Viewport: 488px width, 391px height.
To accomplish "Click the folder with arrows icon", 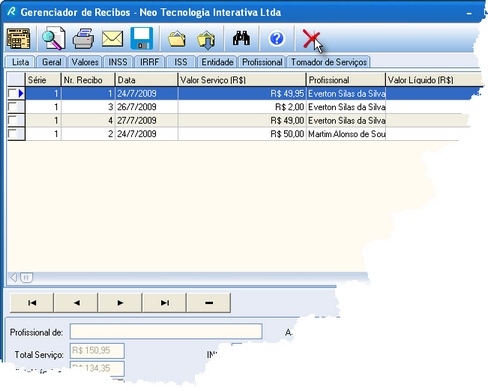I will 206,39.
